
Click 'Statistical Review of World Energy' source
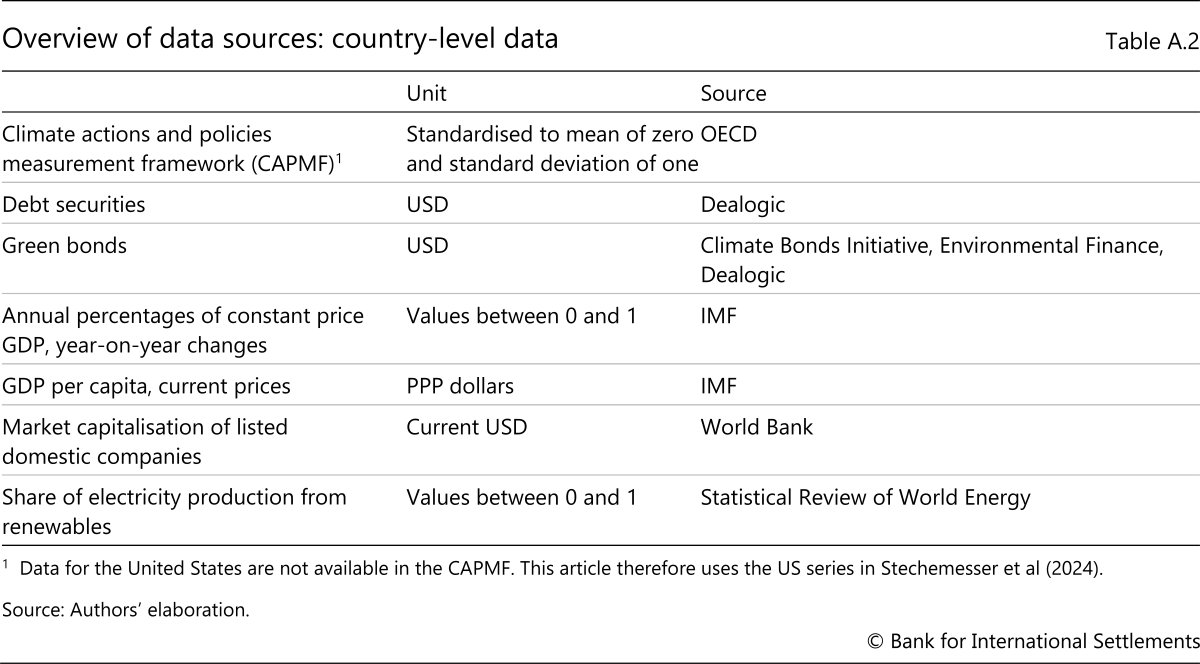click(865, 498)
